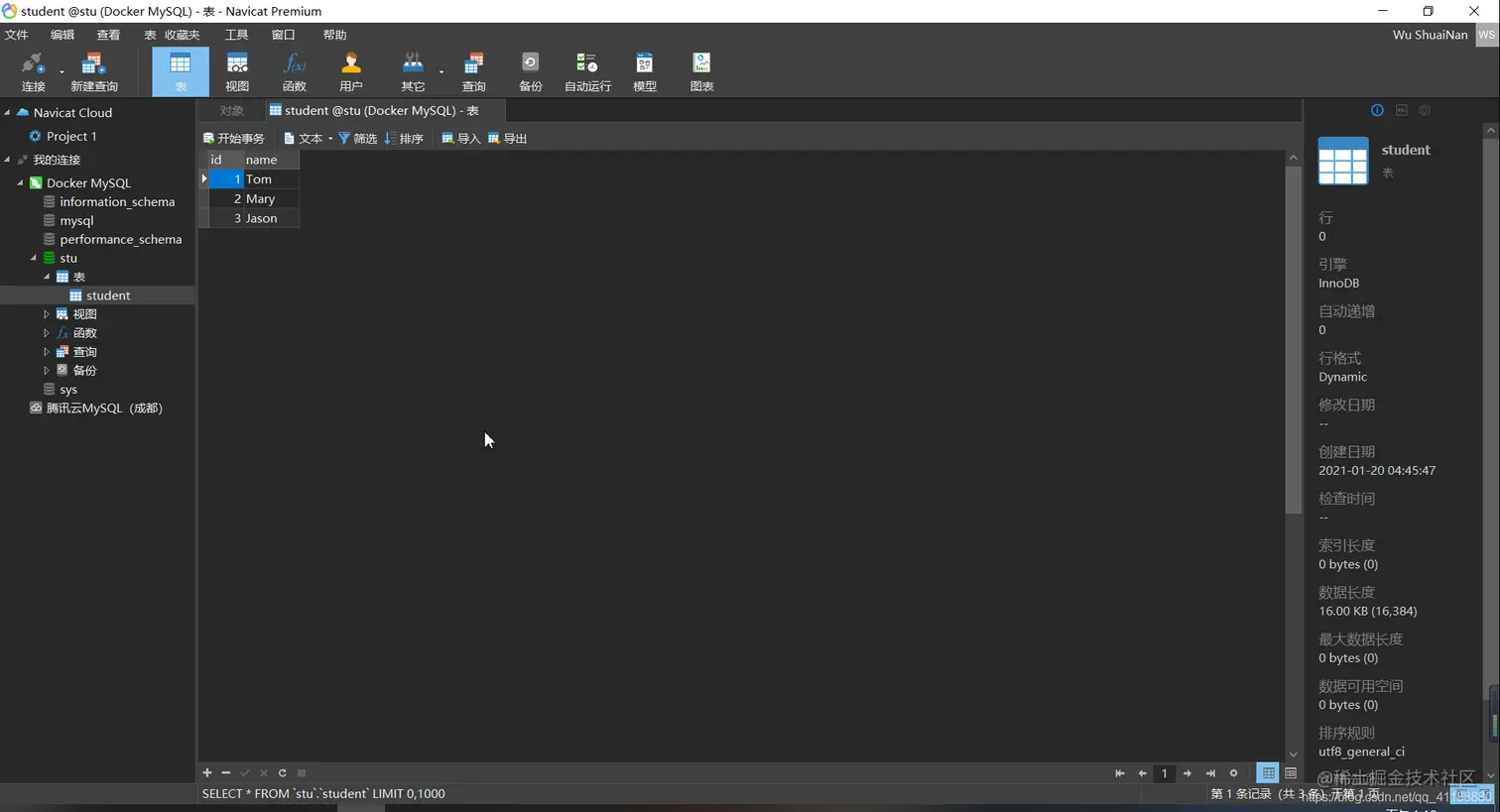Click the name column header
1500x812 pixels.
(270, 160)
